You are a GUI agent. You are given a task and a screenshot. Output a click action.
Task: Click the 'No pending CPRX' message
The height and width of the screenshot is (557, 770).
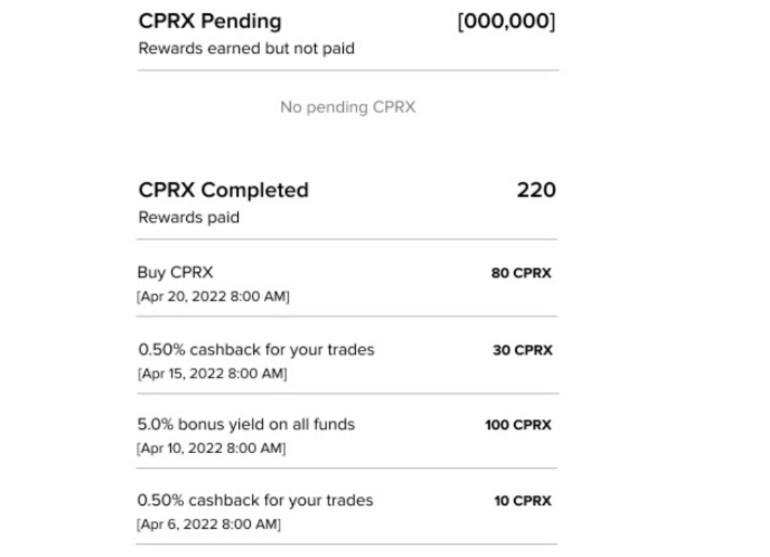(x=348, y=107)
